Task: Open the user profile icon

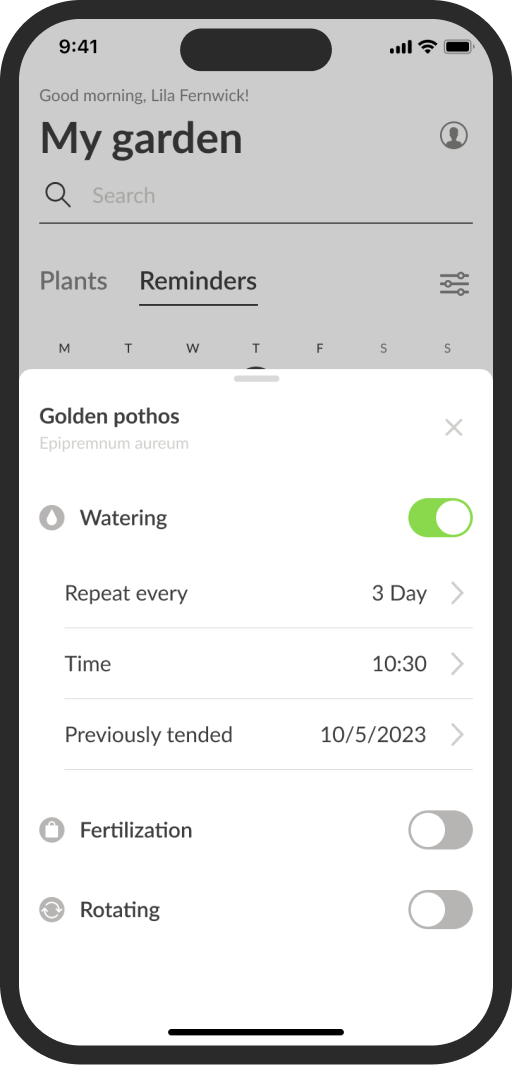Action: (x=454, y=135)
